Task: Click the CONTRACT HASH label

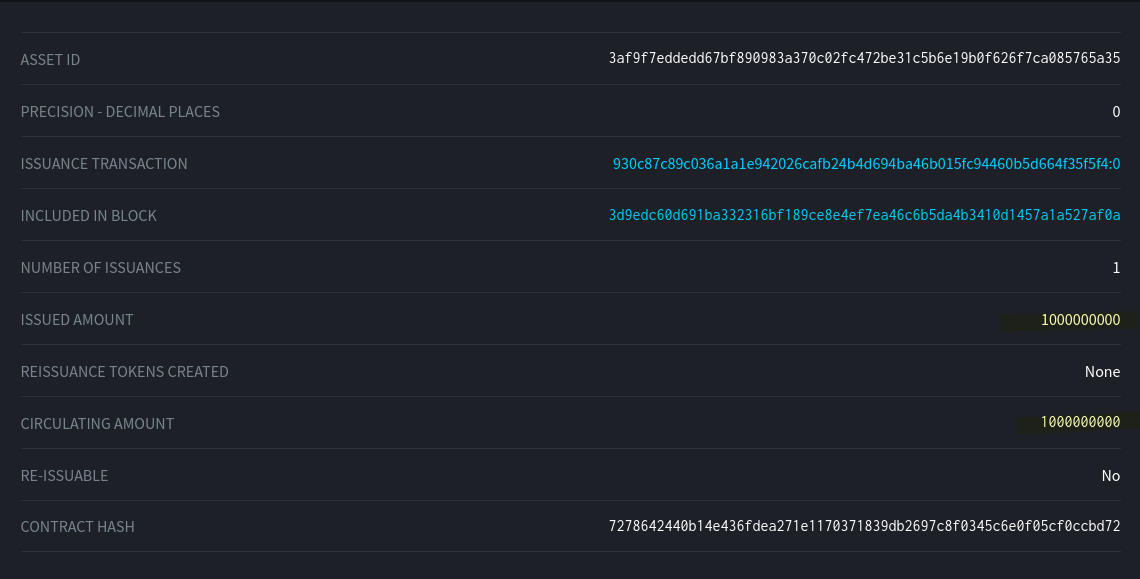Action: point(77,527)
